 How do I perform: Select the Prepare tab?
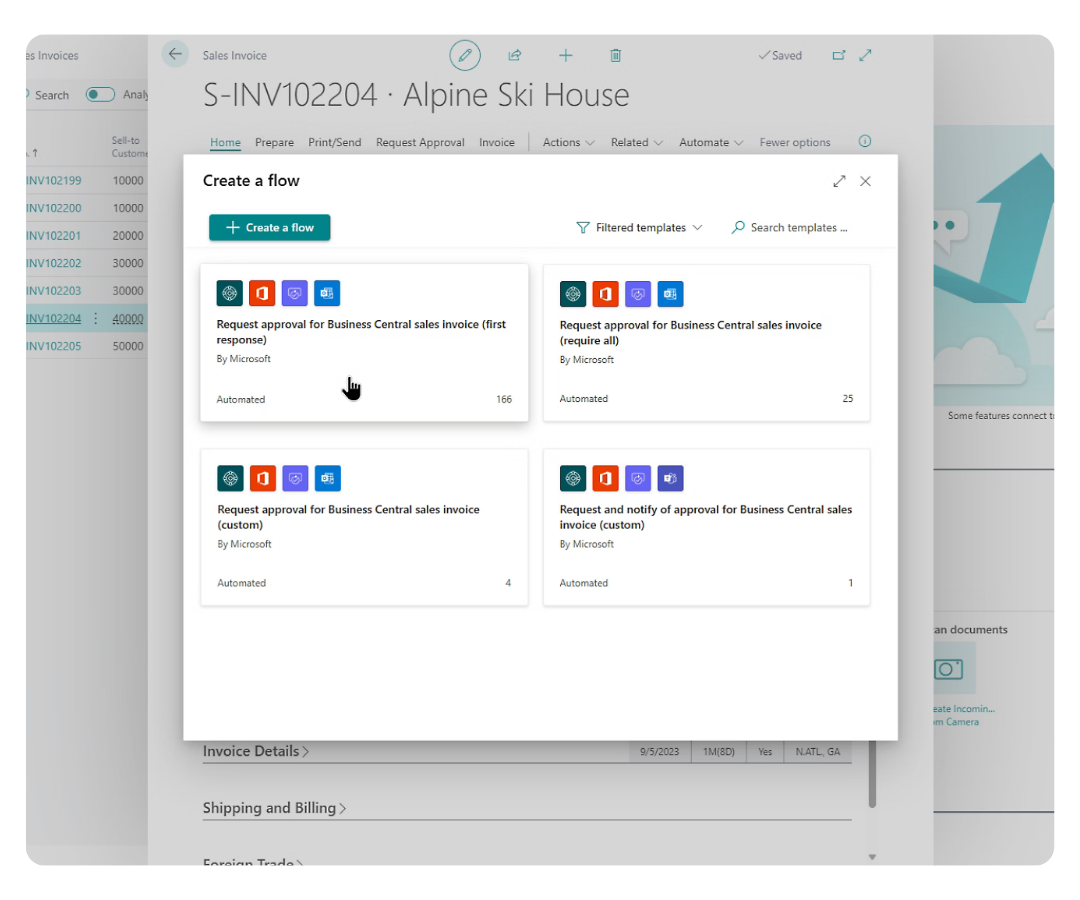pyautogui.click(x=274, y=142)
